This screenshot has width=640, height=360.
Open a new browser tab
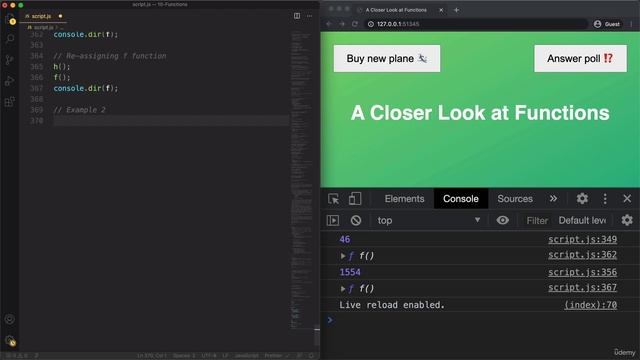[456, 10]
